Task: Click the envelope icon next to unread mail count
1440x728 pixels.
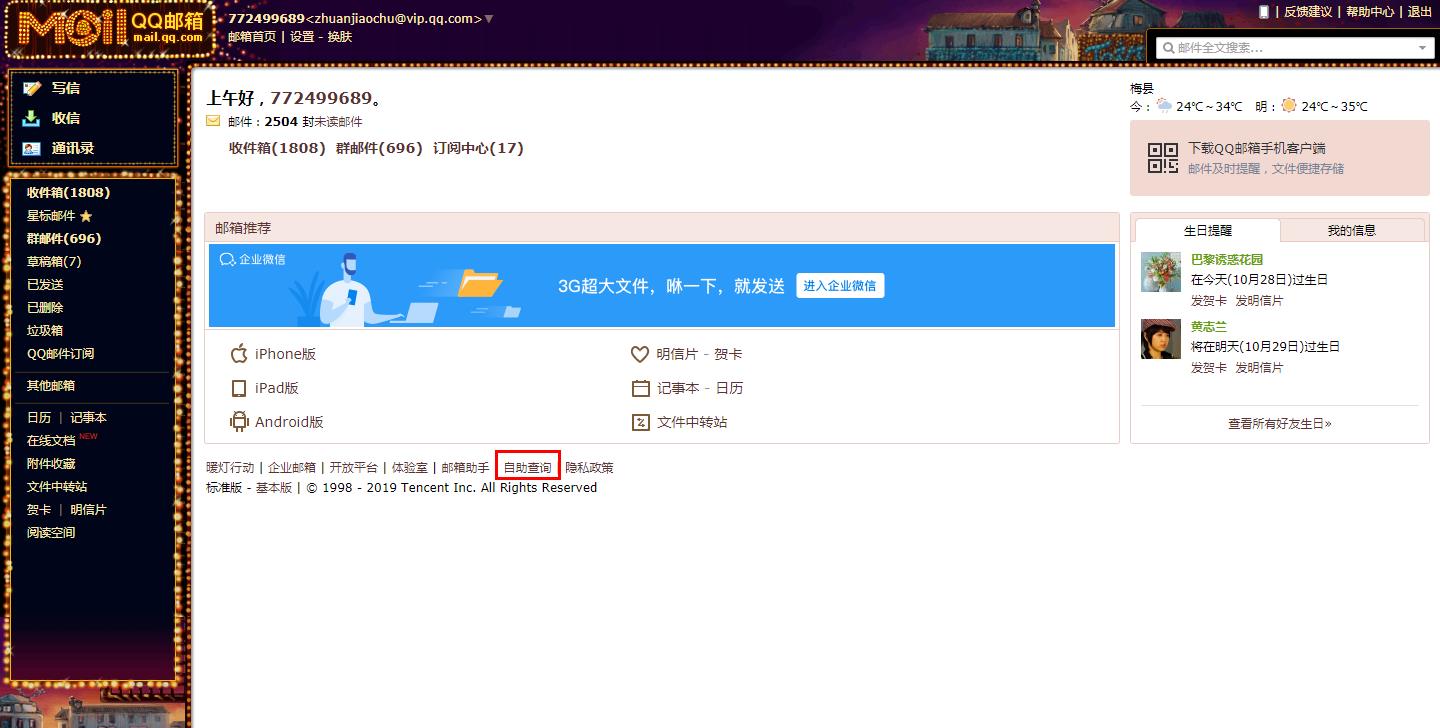Action: tap(213, 121)
